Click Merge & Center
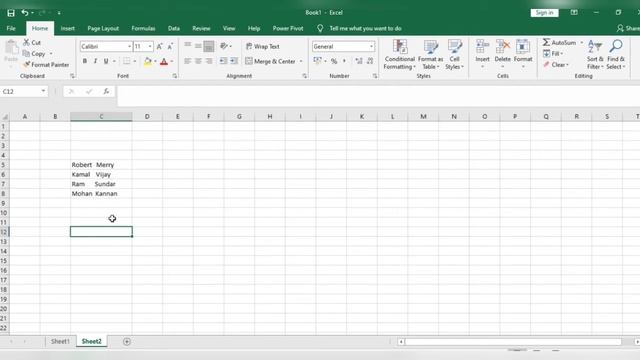Viewport: 640px width, 360px height. 270,61
